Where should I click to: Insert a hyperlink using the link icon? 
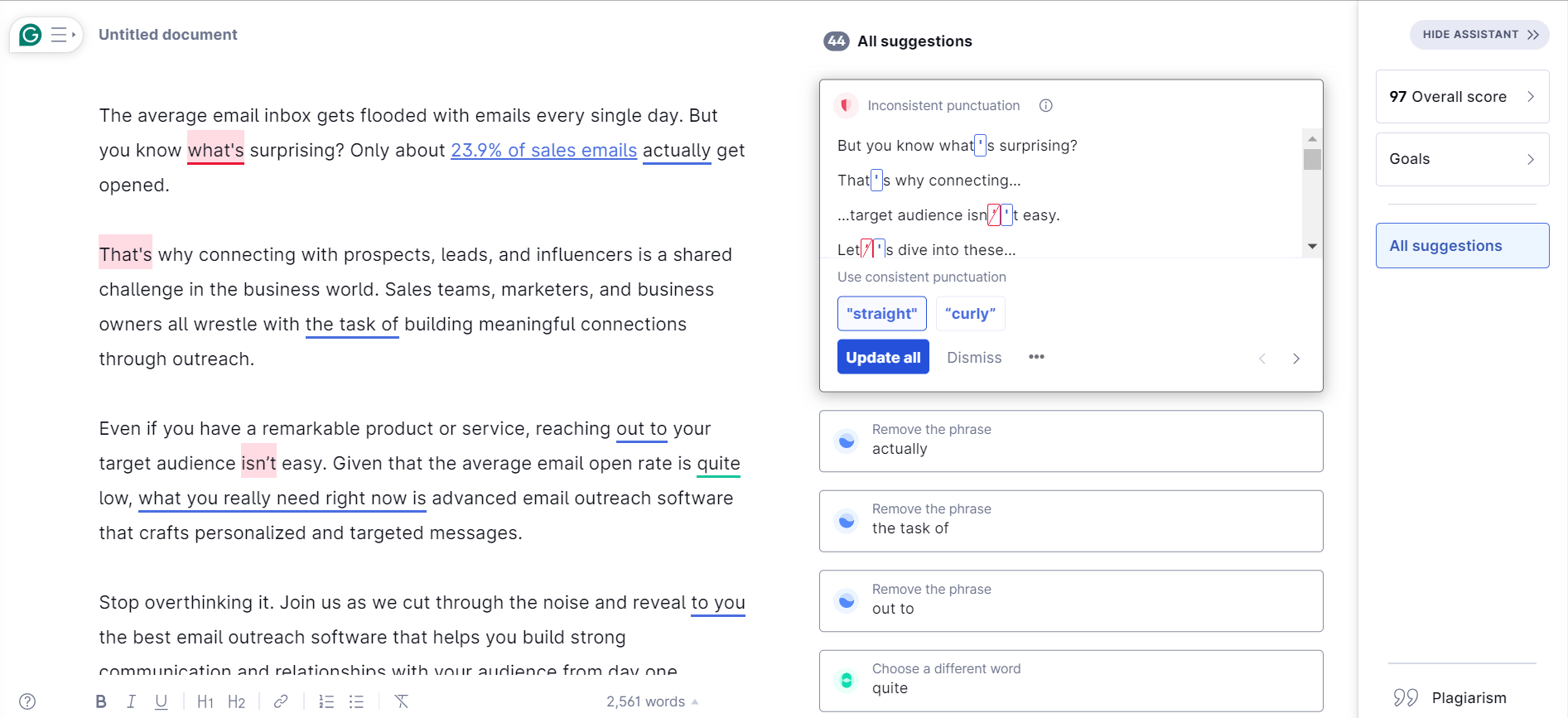pos(280,701)
